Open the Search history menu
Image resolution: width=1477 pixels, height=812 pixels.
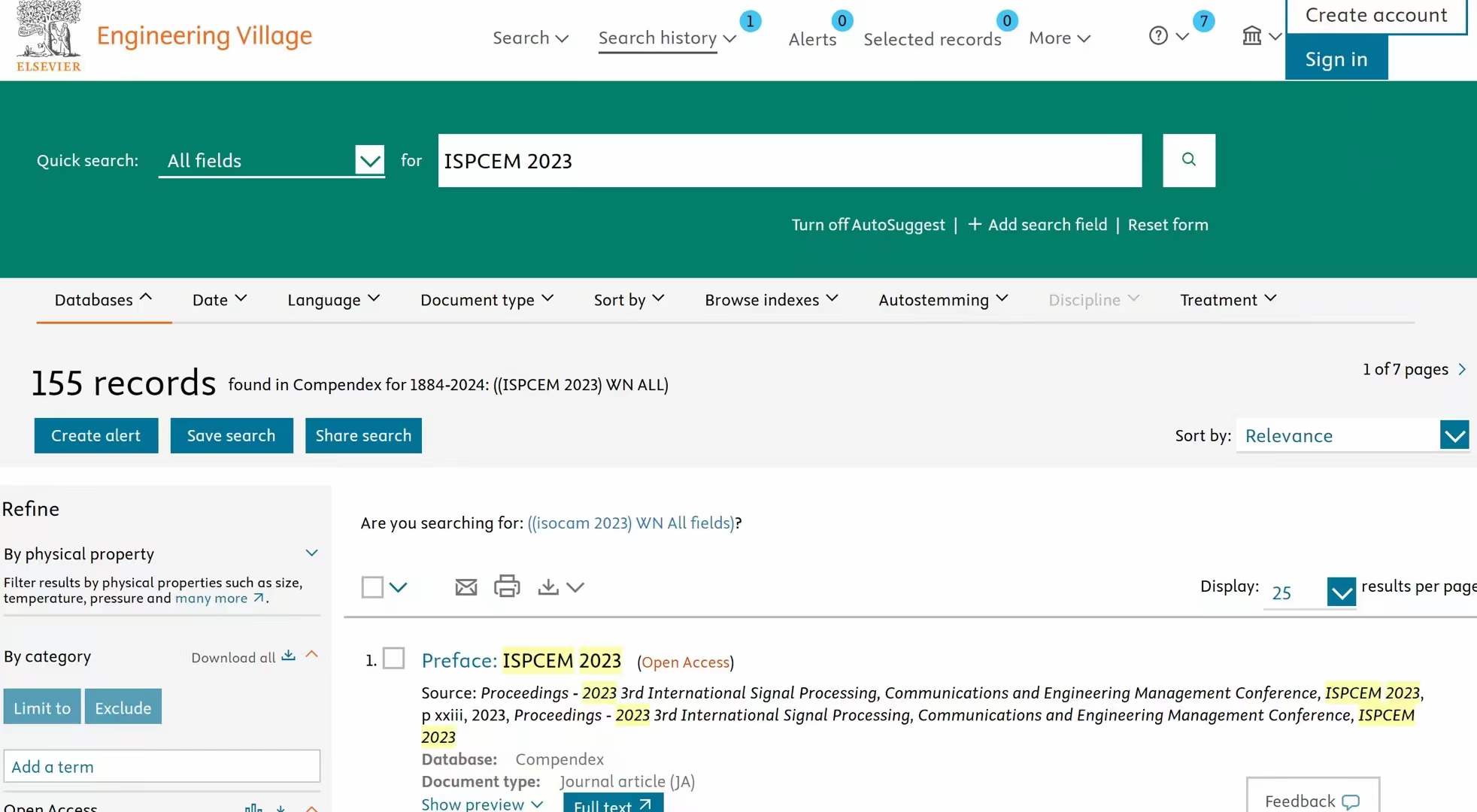point(667,38)
